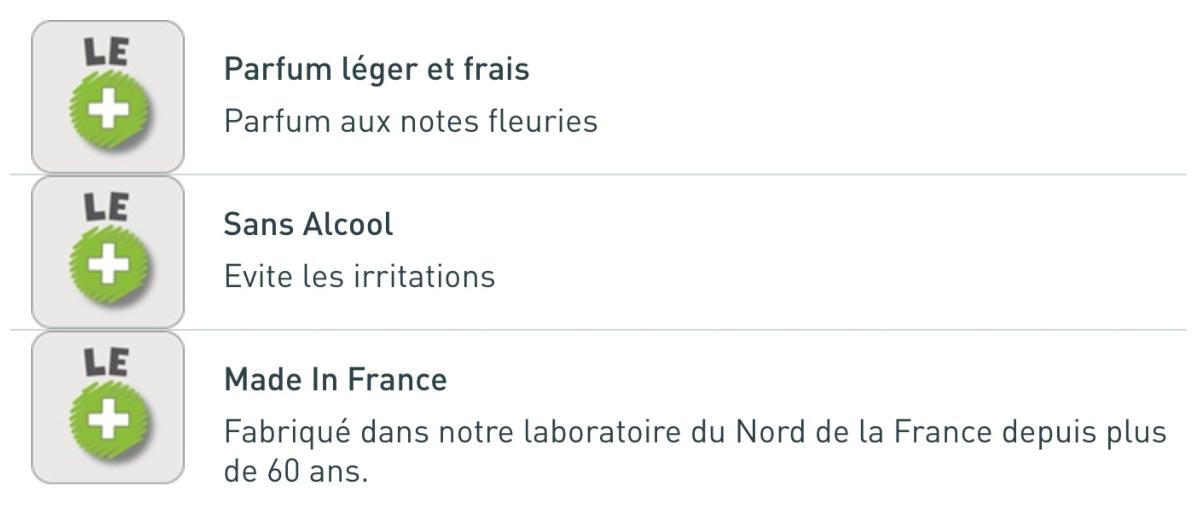Click the Fabriqué dans notre laboratoire text line
Image resolution: width=1200 pixels, height=506 pixels.
(x=694, y=434)
